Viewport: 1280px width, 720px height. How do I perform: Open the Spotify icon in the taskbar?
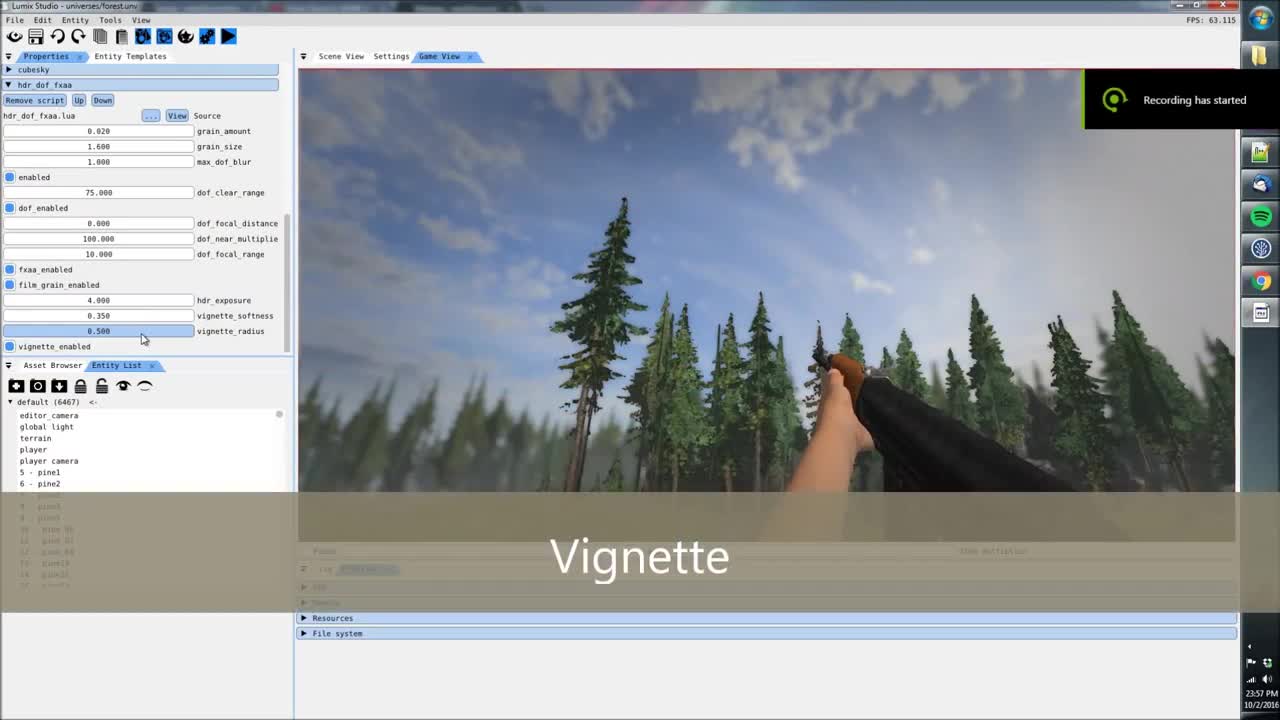click(x=1261, y=217)
